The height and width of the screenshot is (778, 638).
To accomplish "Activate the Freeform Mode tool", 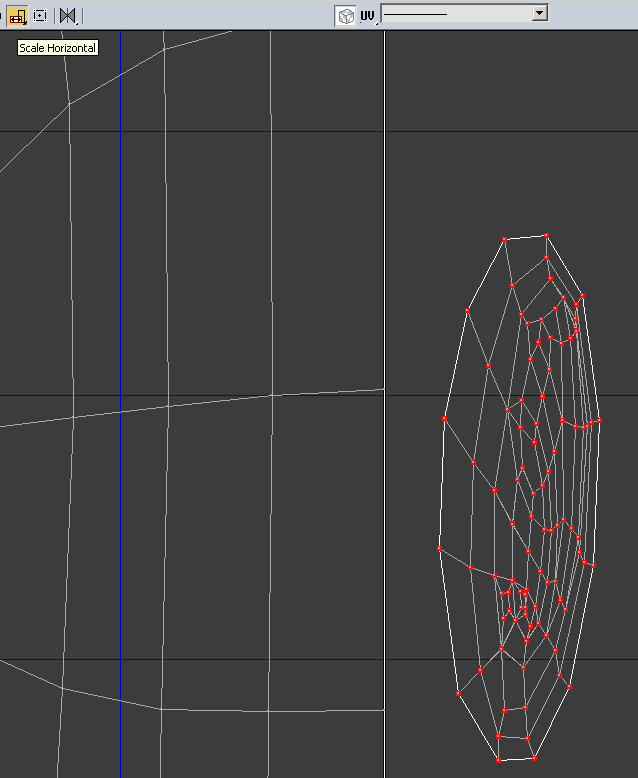I will pos(41,15).
